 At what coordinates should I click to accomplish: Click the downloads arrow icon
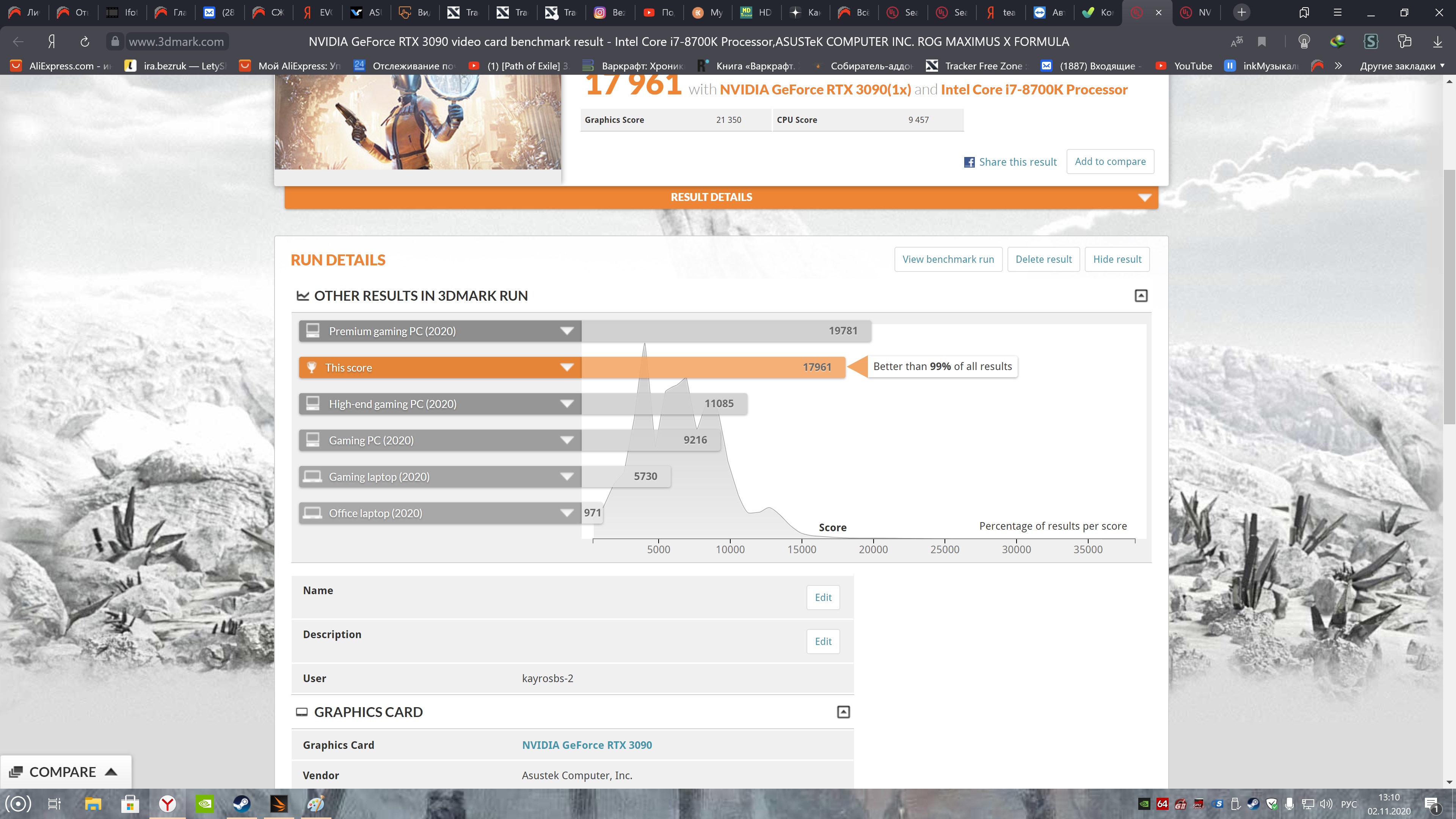click(x=1437, y=41)
